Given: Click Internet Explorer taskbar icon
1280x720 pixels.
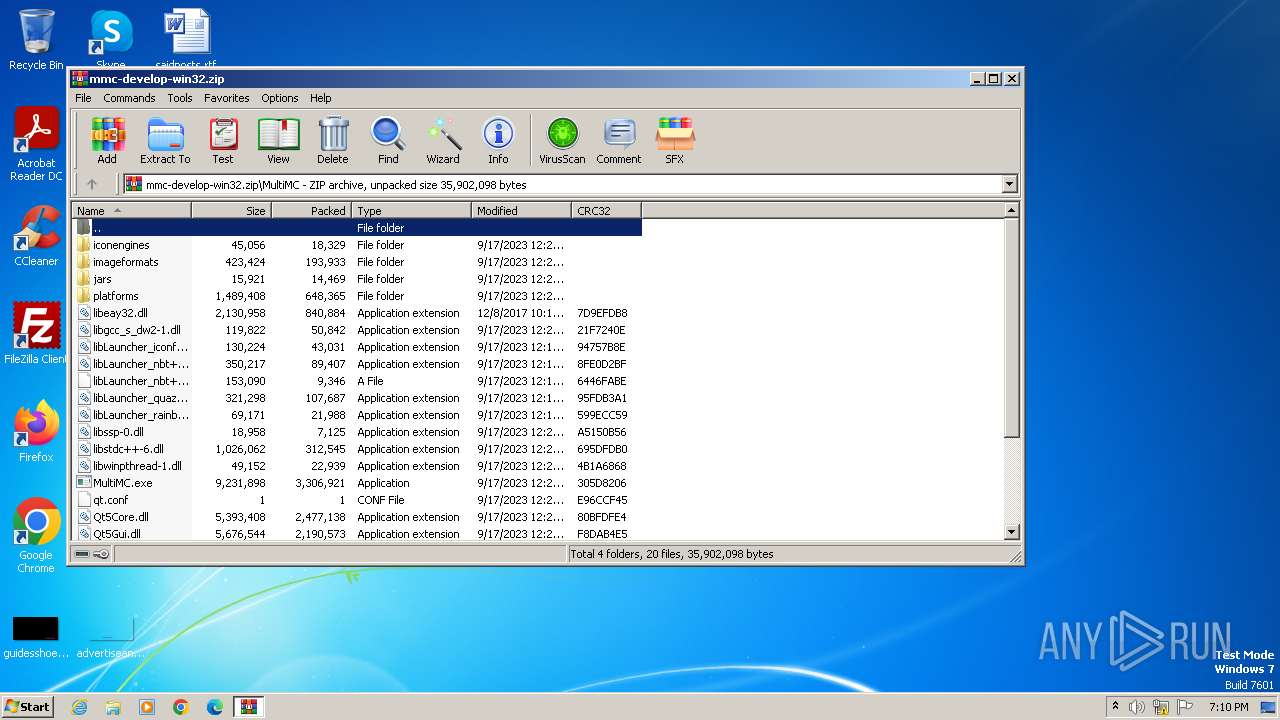Looking at the screenshot, I should coord(79,707).
